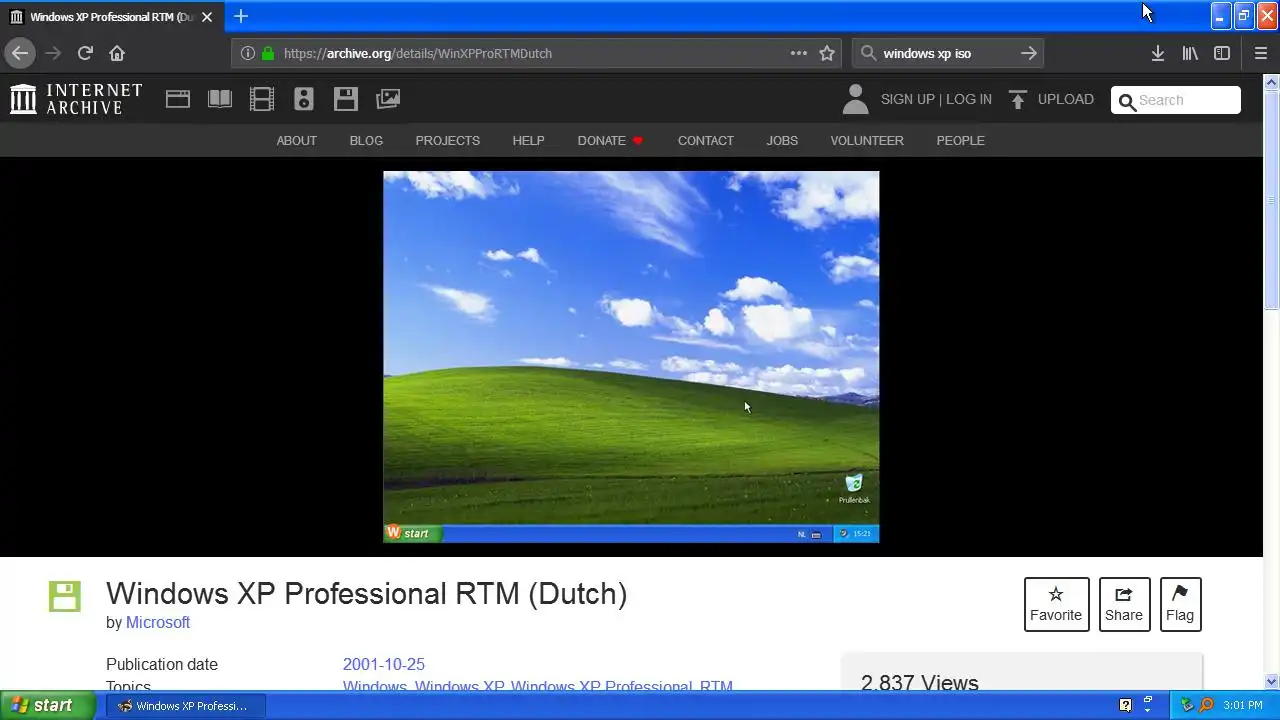Click the magnifier tray icon
Image resolution: width=1280 pixels, height=720 pixels.
1207,705
